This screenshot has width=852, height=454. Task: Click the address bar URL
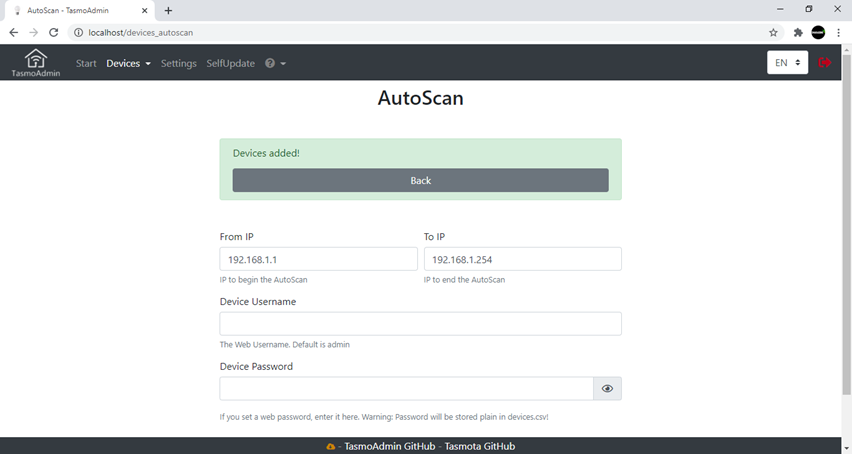[141, 33]
